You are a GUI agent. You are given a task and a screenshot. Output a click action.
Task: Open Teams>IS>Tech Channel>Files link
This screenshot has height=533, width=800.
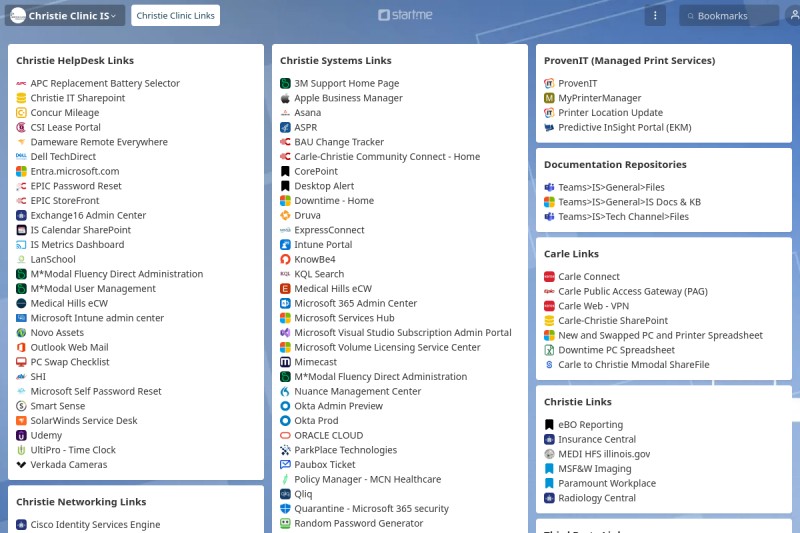tap(623, 217)
